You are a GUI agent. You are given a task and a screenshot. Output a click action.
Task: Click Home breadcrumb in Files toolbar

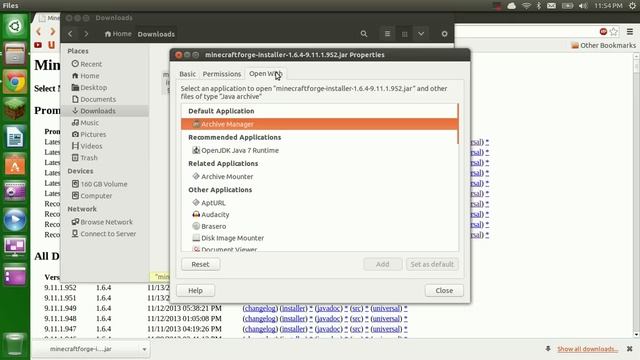[x=118, y=34]
